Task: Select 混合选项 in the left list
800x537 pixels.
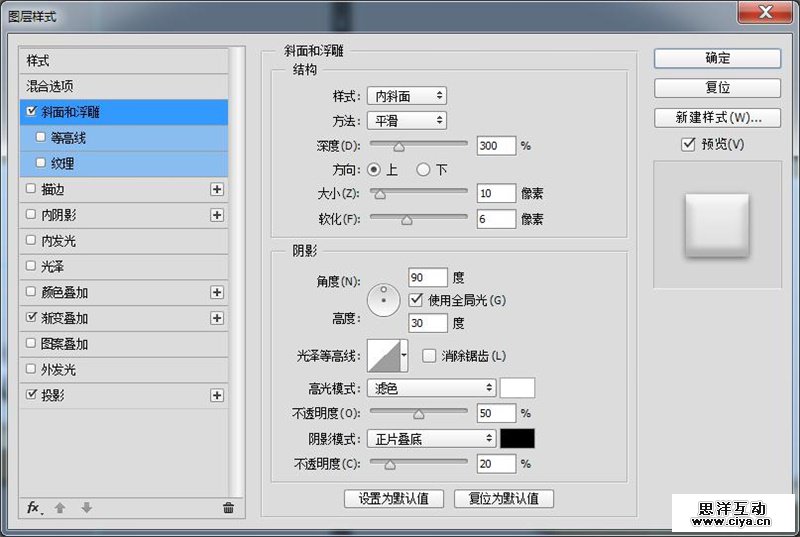Action: click(50, 87)
